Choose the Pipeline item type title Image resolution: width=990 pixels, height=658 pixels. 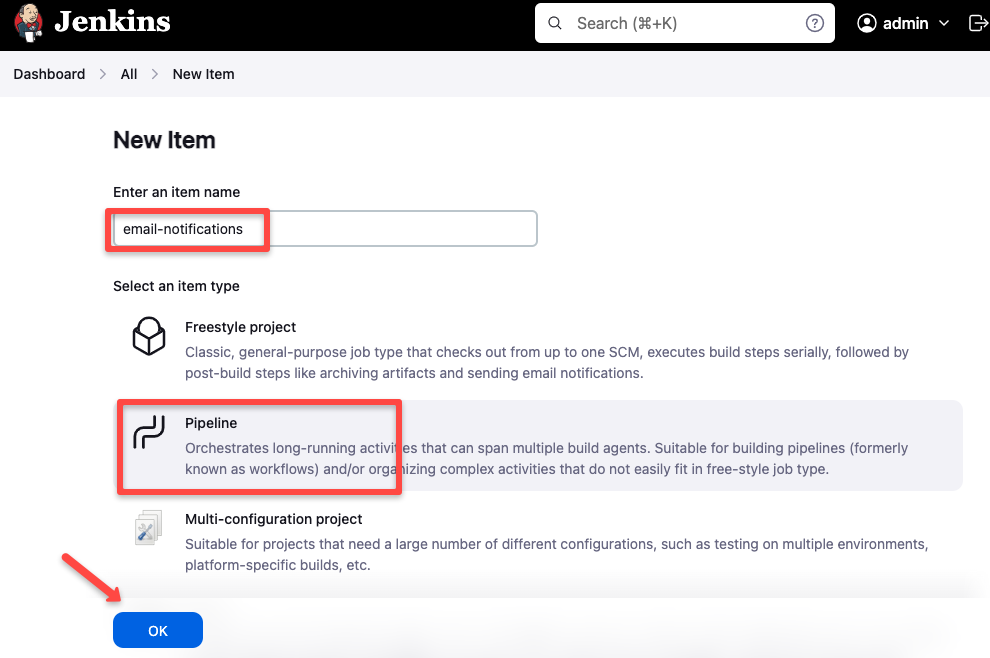[211, 423]
